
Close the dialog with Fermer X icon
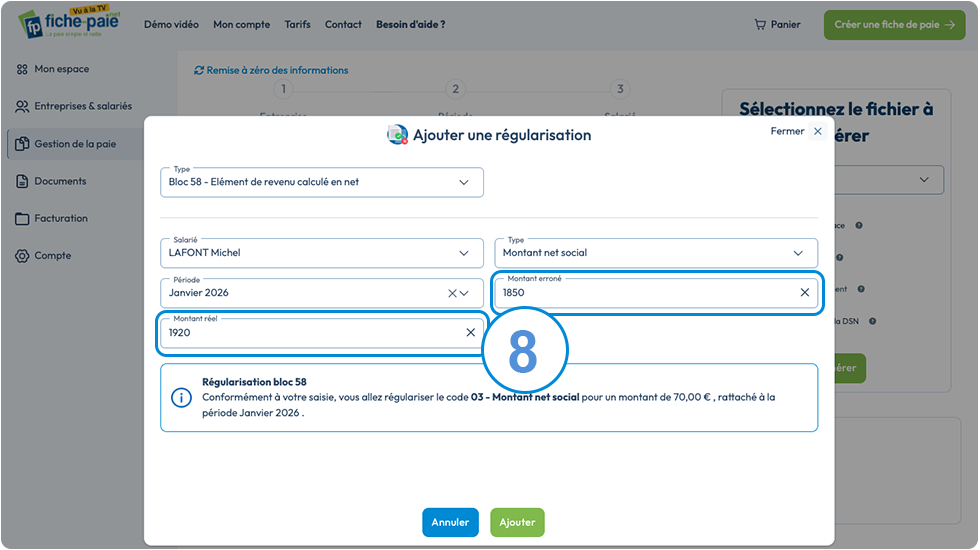tap(818, 131)
